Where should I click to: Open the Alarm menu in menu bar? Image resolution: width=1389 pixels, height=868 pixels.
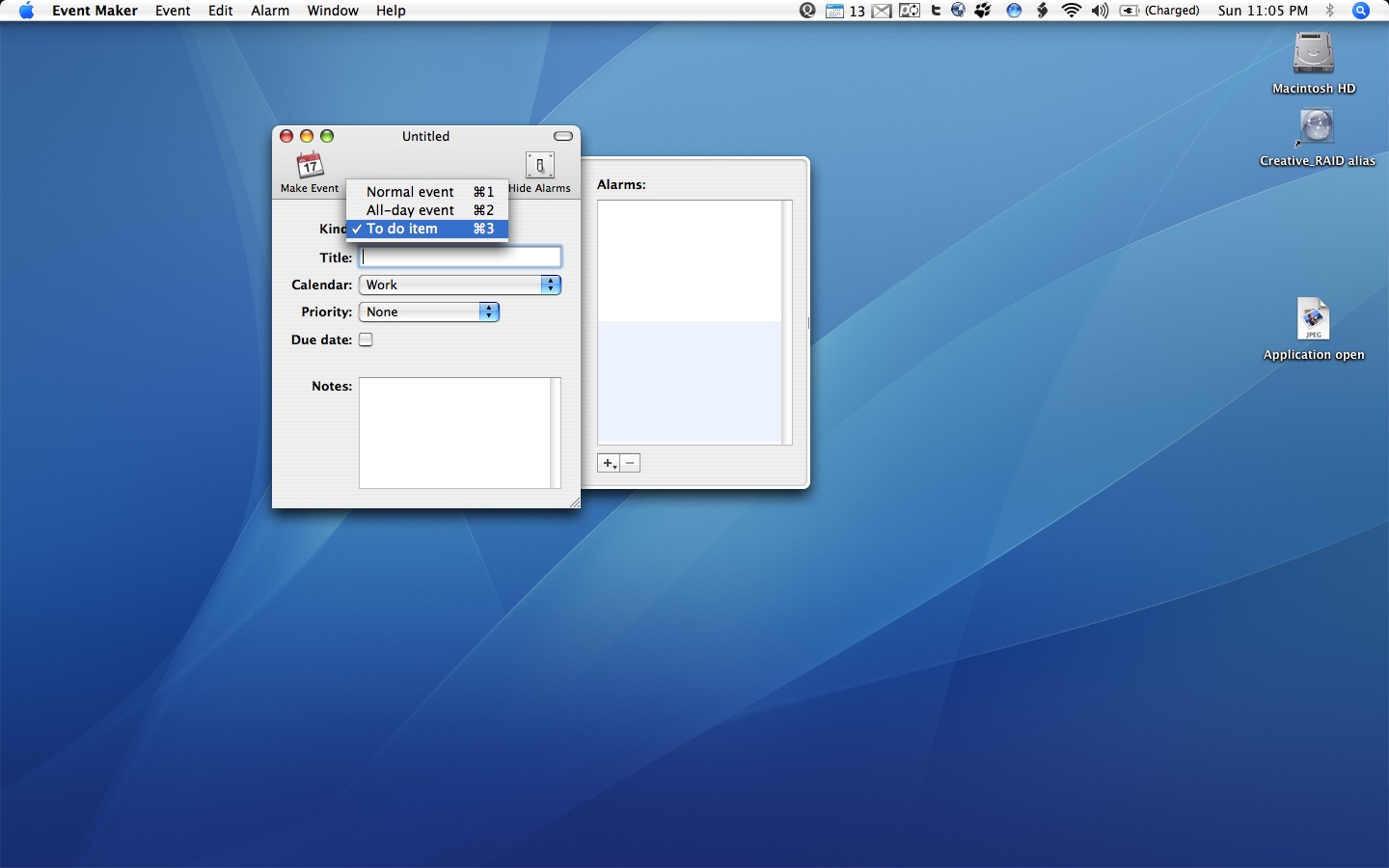point(270,11)
